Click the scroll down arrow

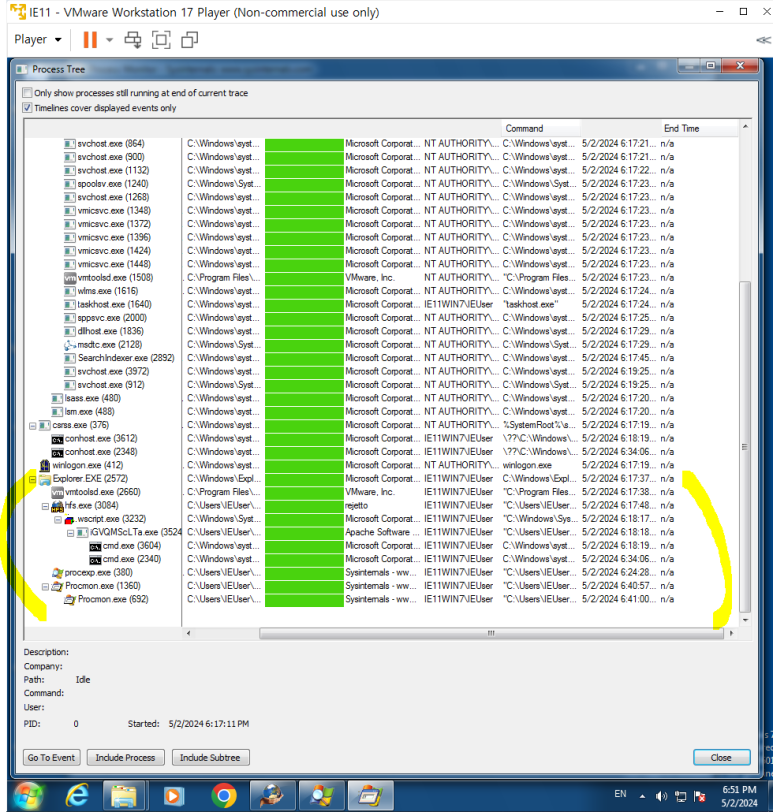coord(745,619)
